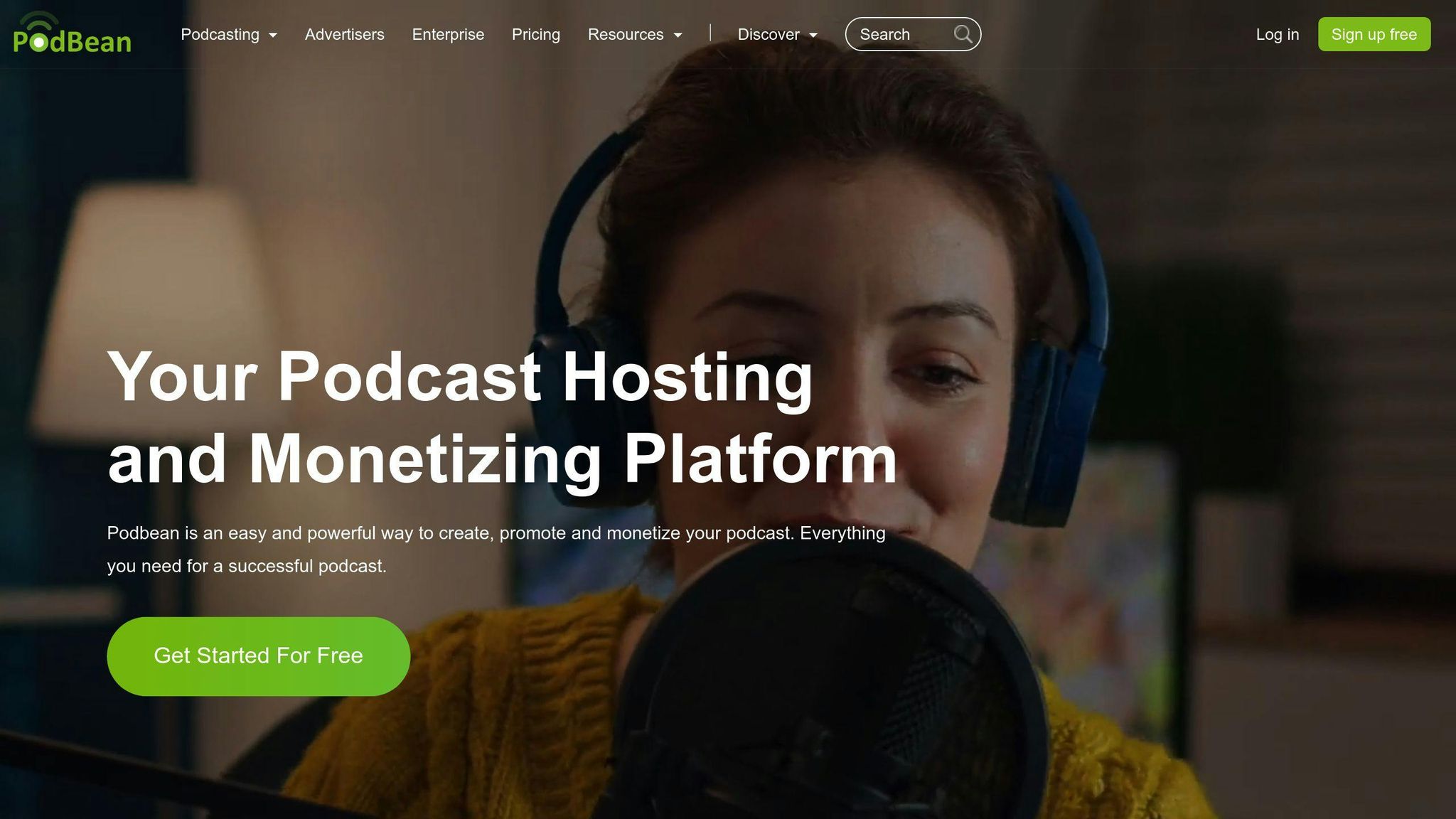
Task: Open the Podcasting dropdown menu
Action: coord(220,34)
